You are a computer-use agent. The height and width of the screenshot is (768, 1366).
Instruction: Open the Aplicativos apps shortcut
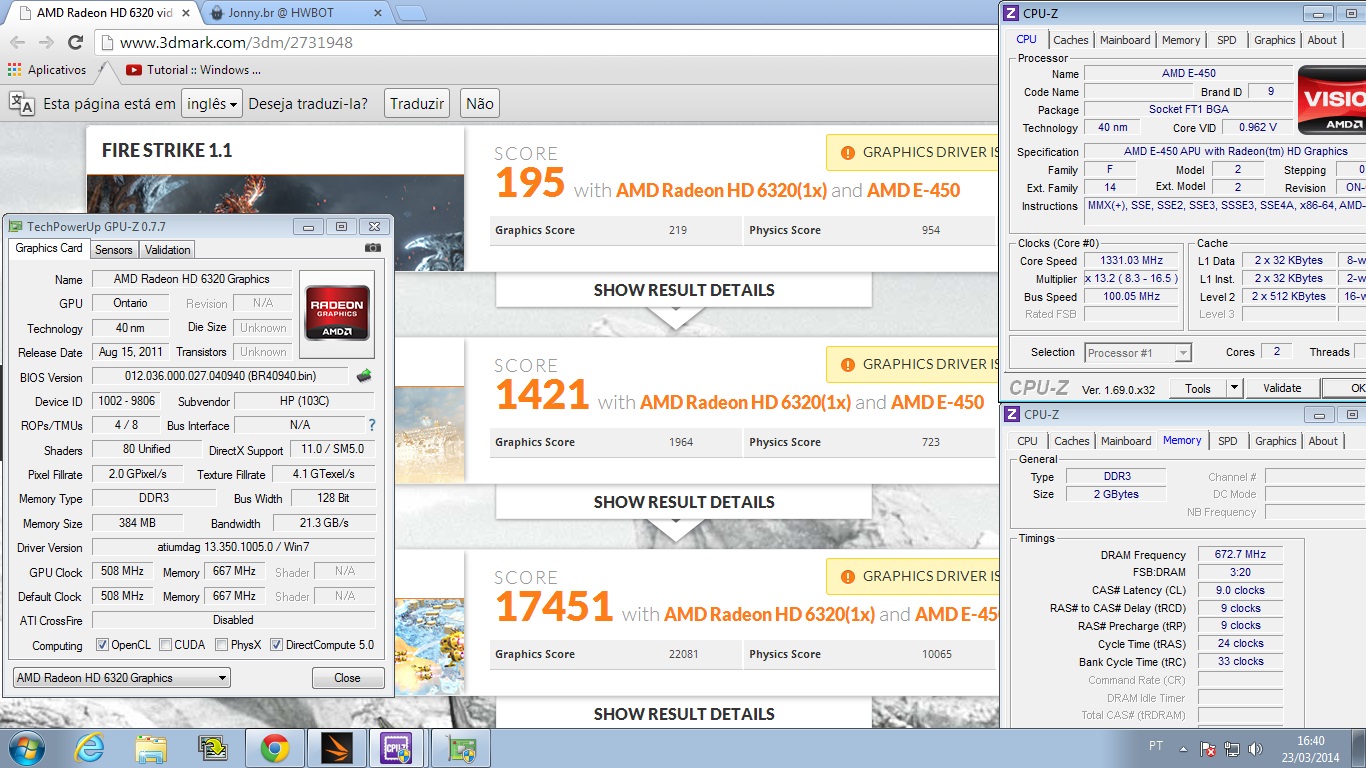(x=47, y=70)
